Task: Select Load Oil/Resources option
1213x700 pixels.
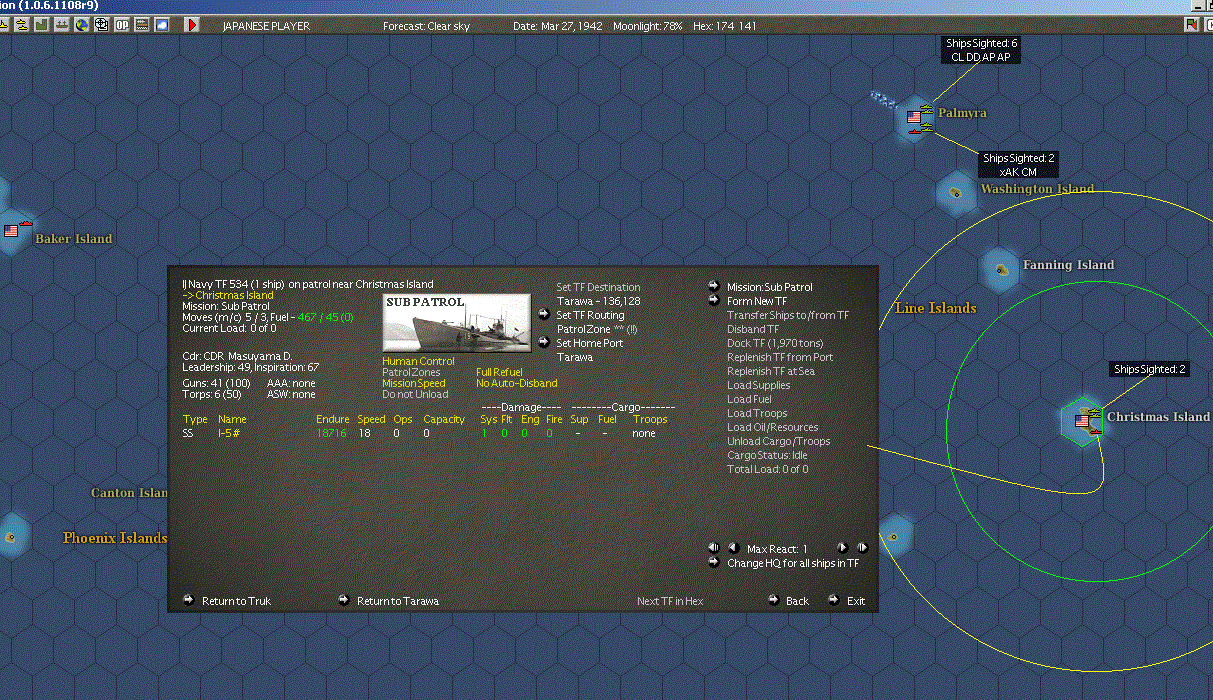Action: coord(772,427)
